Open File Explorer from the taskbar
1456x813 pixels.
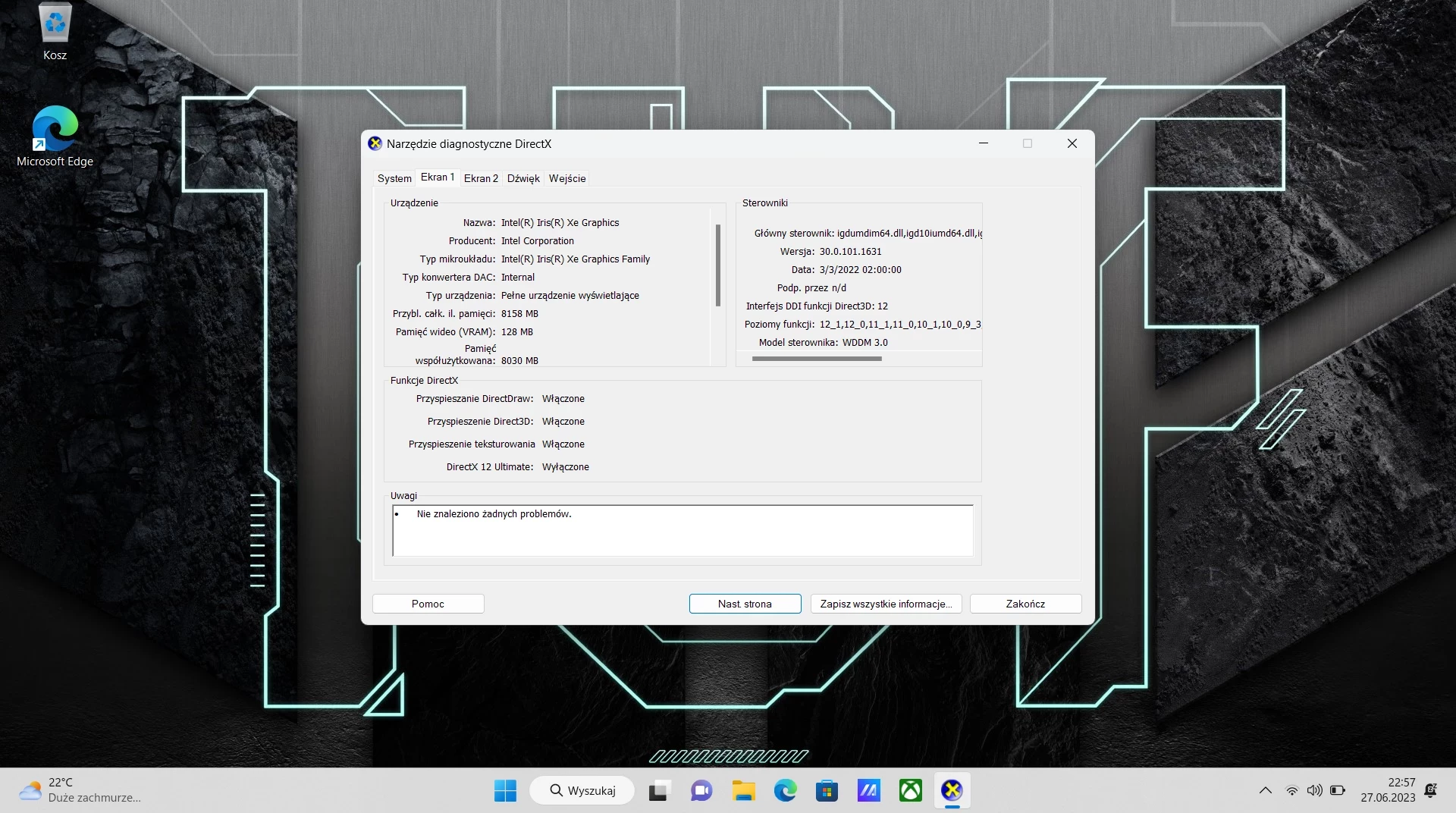point(743,791)
